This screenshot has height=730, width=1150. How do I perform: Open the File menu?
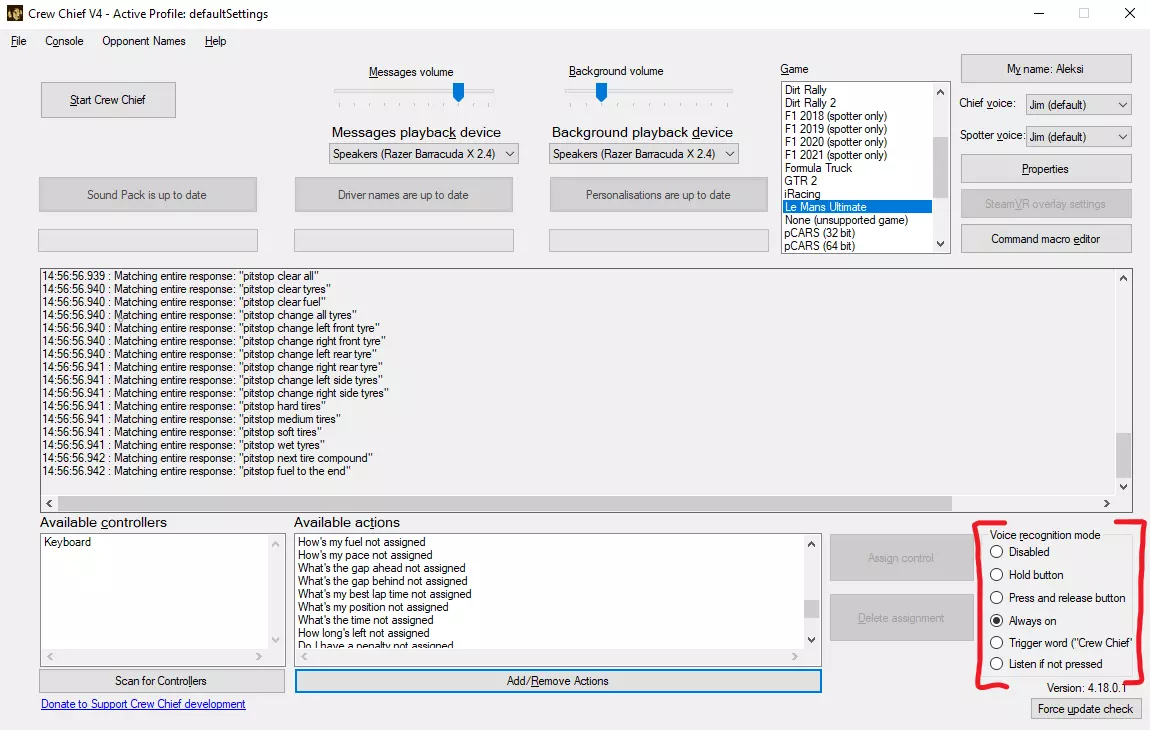[x=18, y=41]
